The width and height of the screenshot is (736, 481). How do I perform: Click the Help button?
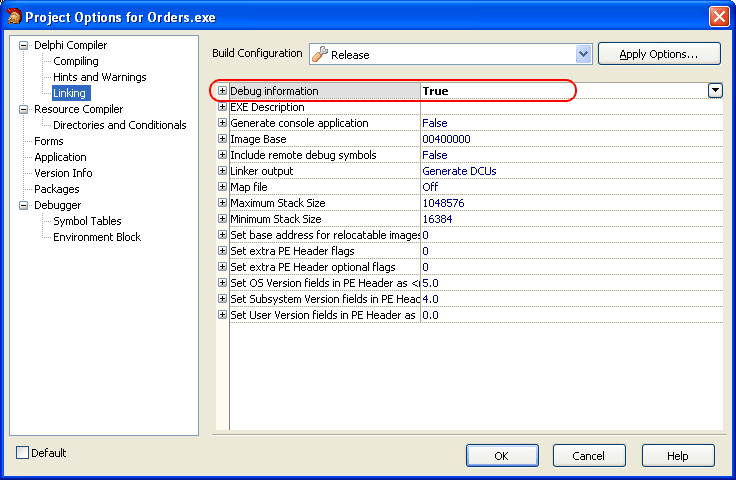tap(678, 456)
